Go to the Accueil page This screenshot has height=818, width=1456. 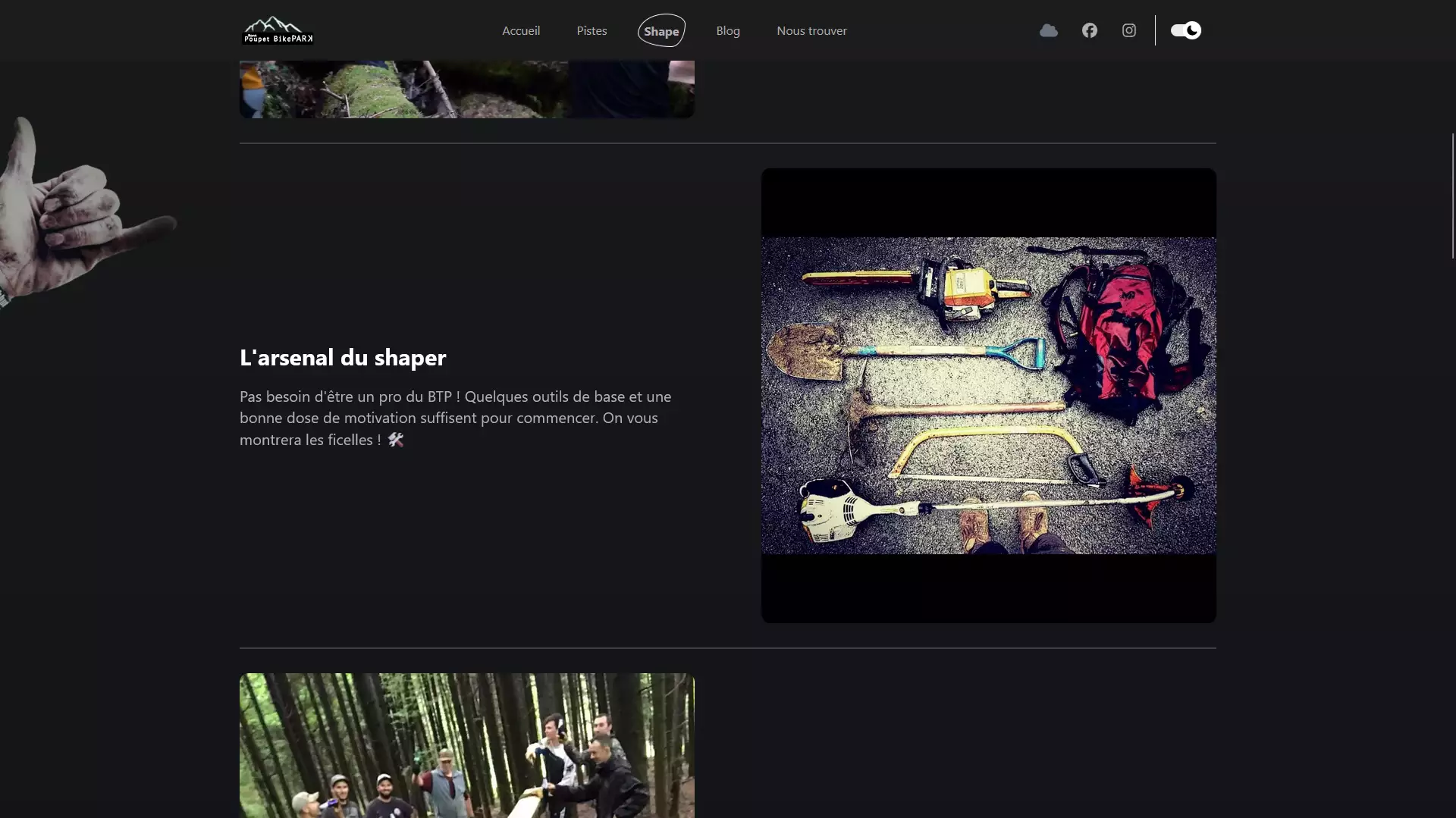point(520,30)
